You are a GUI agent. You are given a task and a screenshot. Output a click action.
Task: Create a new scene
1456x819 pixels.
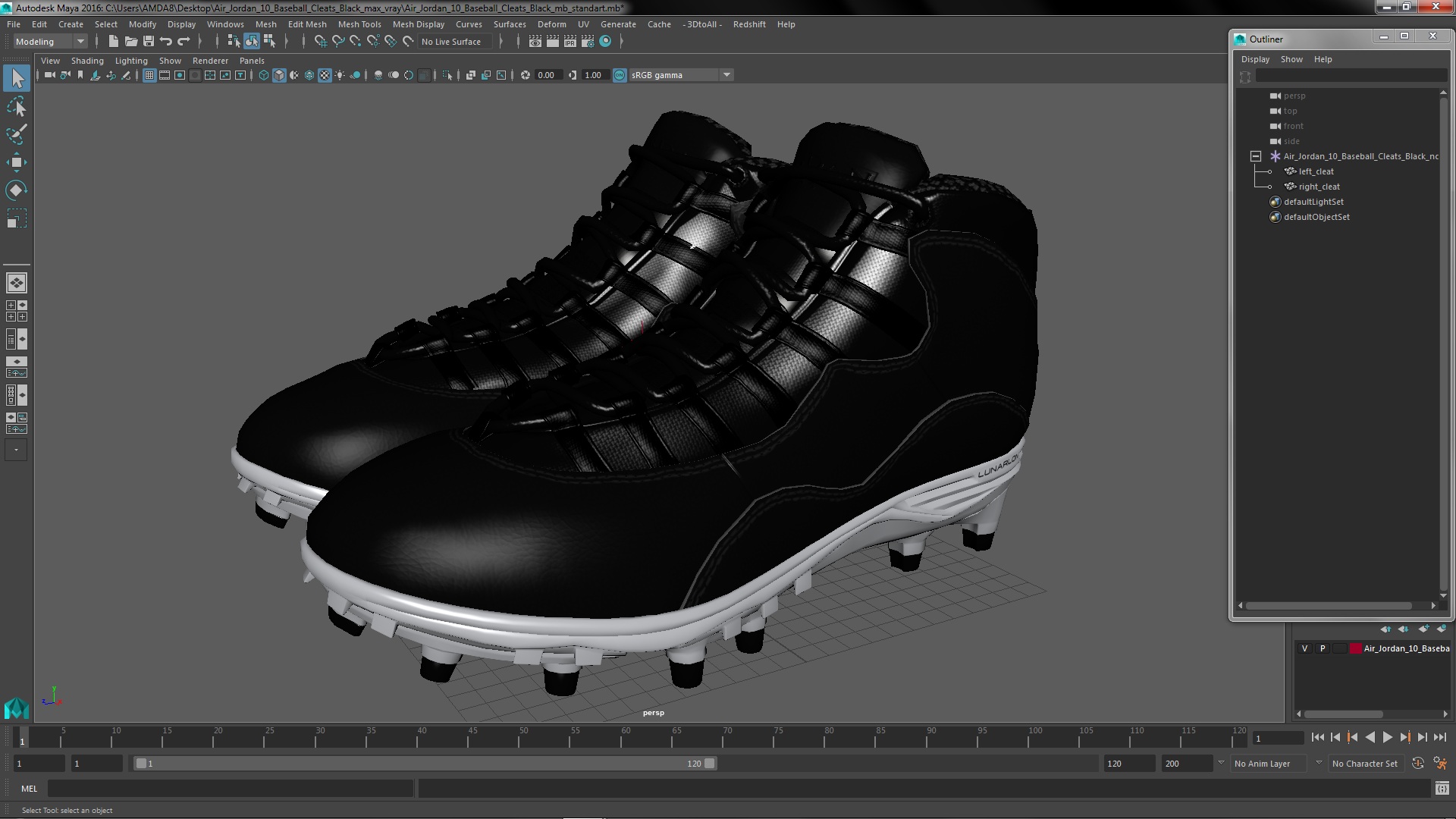114,42
